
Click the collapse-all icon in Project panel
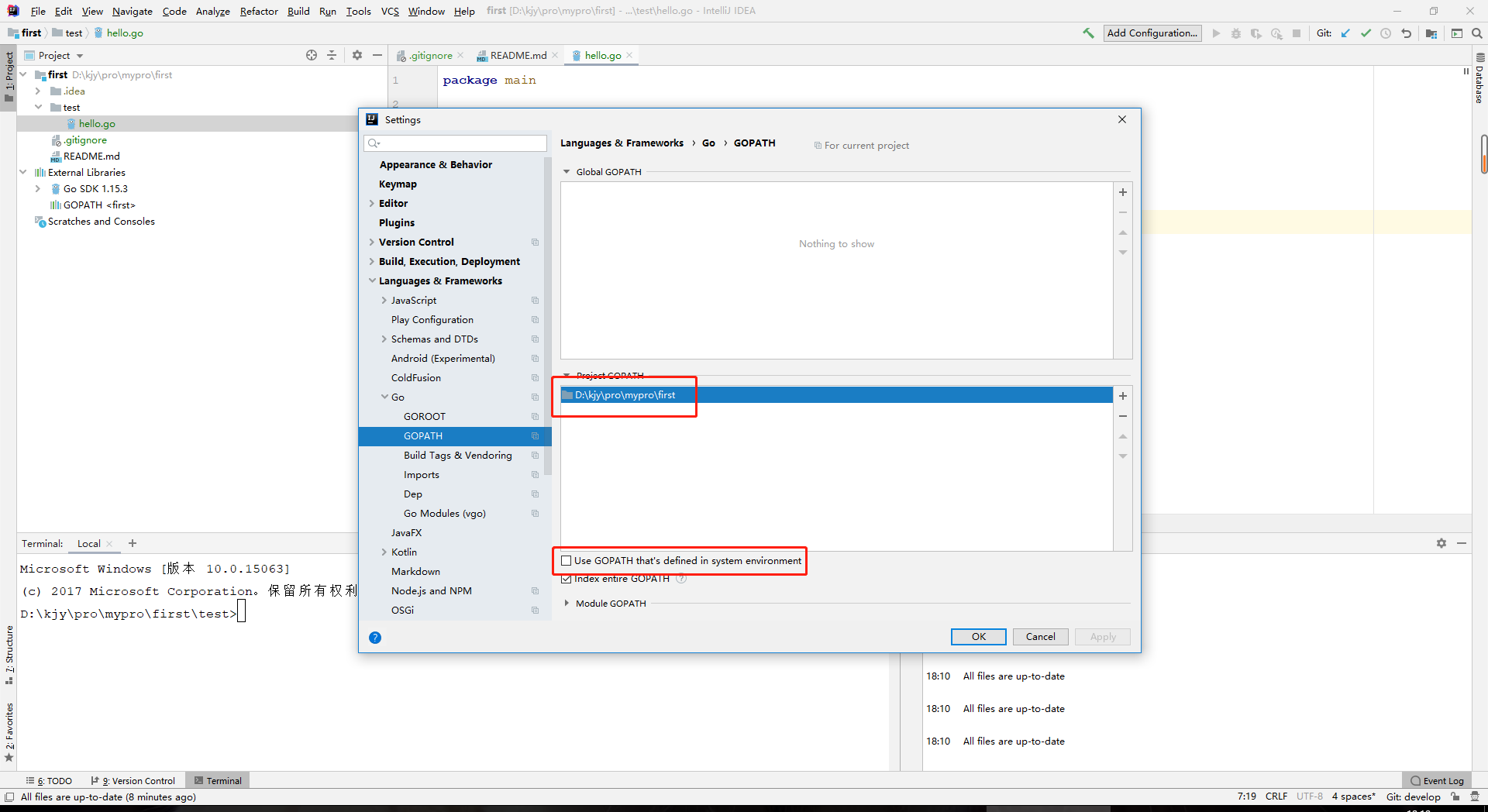coord(332,55)
